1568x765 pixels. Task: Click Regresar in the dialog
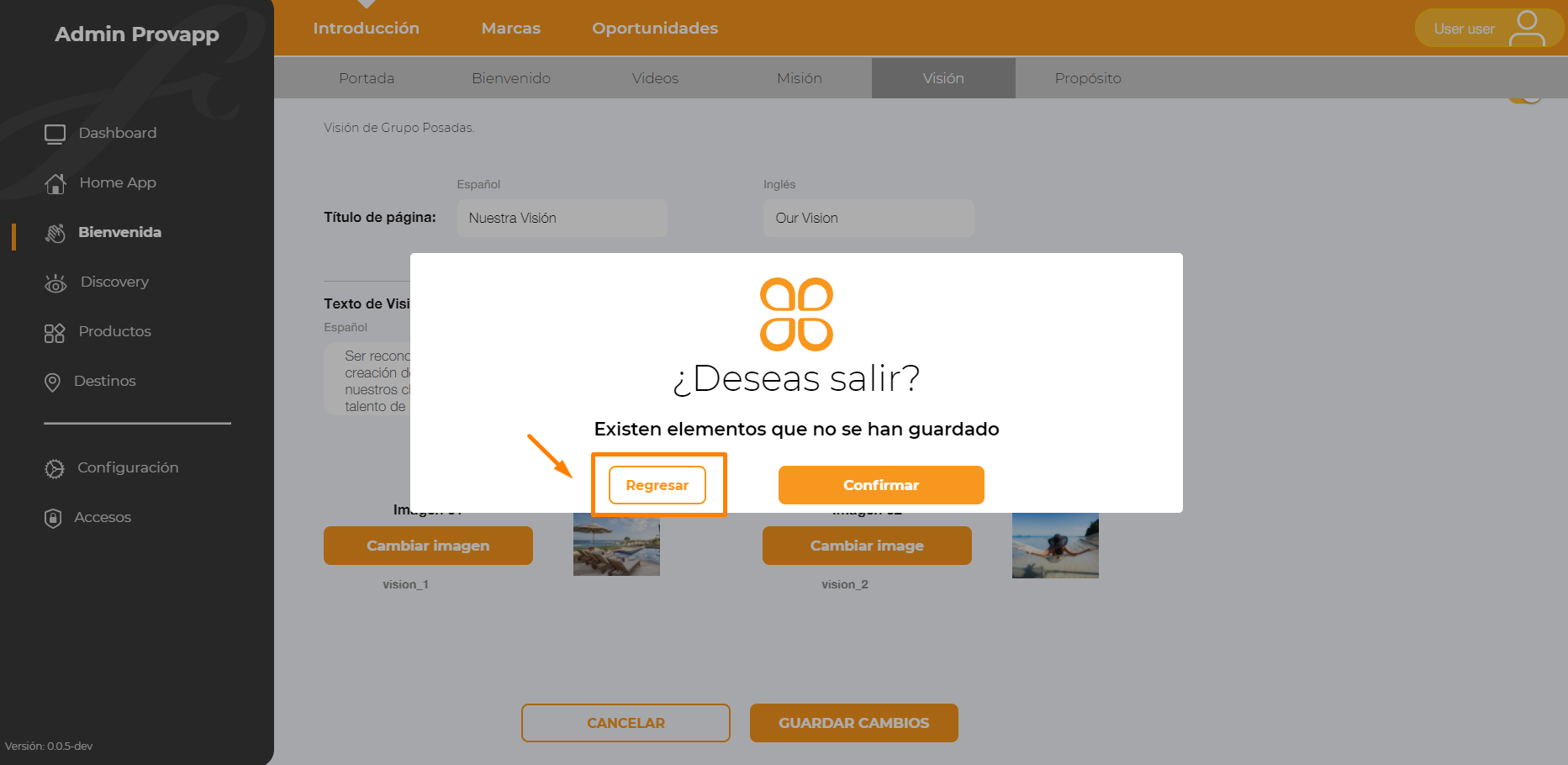657,485
